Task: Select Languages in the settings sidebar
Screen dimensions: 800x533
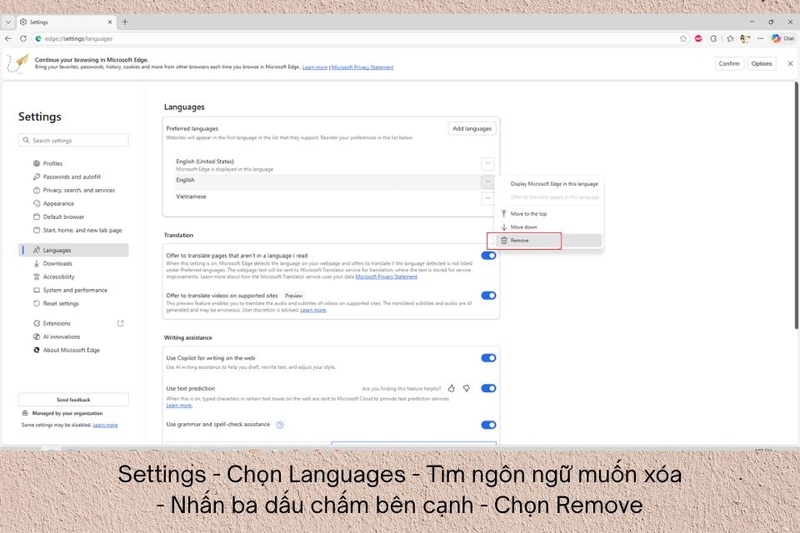Action: pos(74,250)
